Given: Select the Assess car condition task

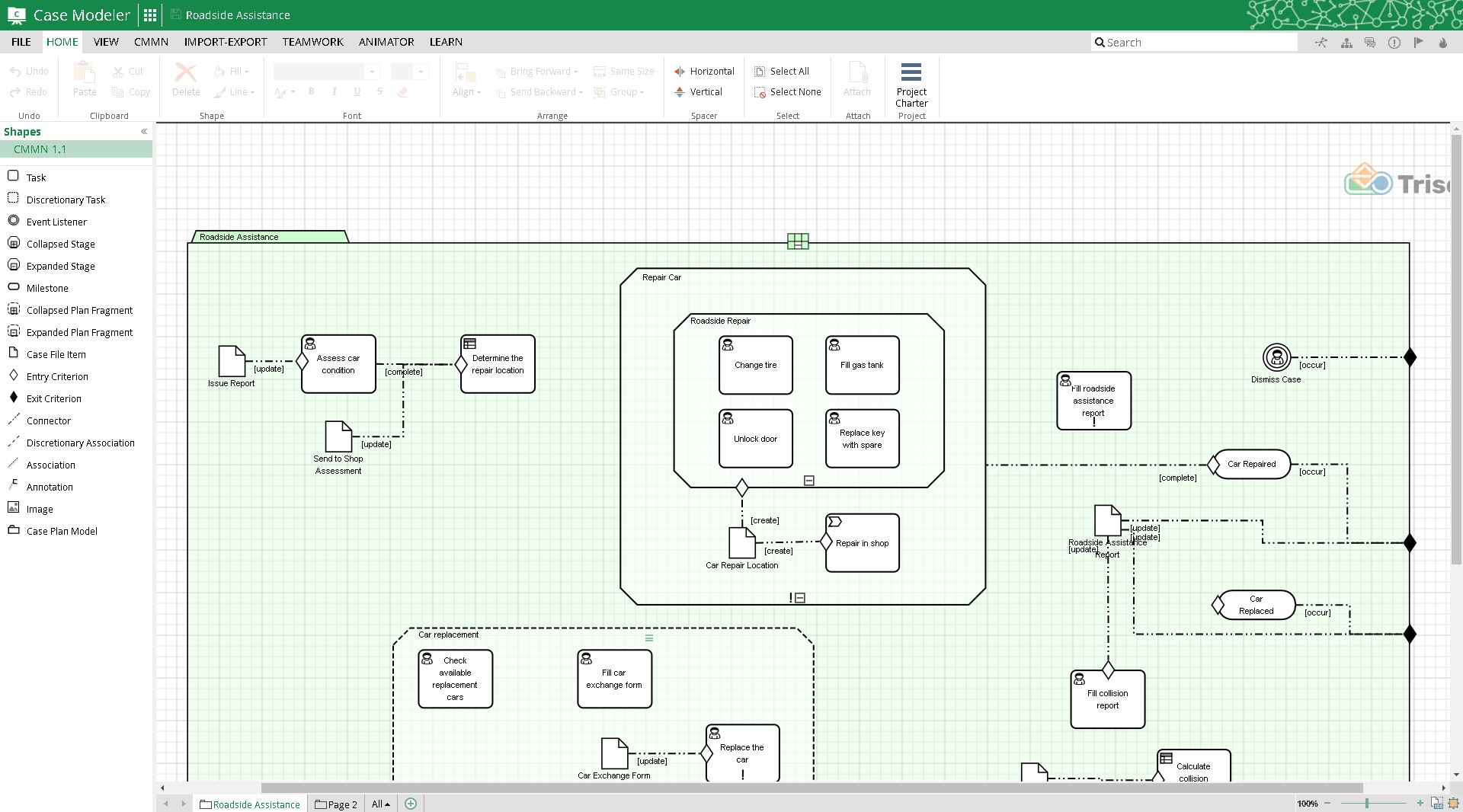Looking at the screenshot, I should coord(338,364).
